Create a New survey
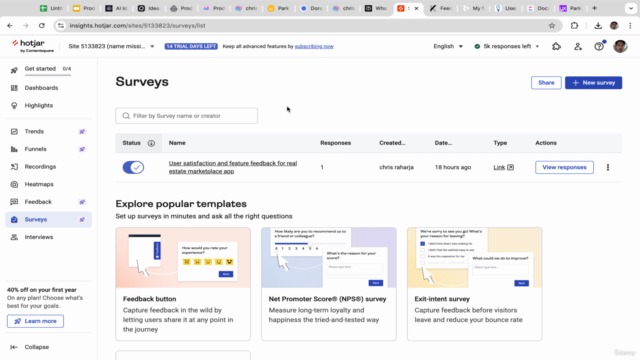640x360 pixels. coord(593,82)
